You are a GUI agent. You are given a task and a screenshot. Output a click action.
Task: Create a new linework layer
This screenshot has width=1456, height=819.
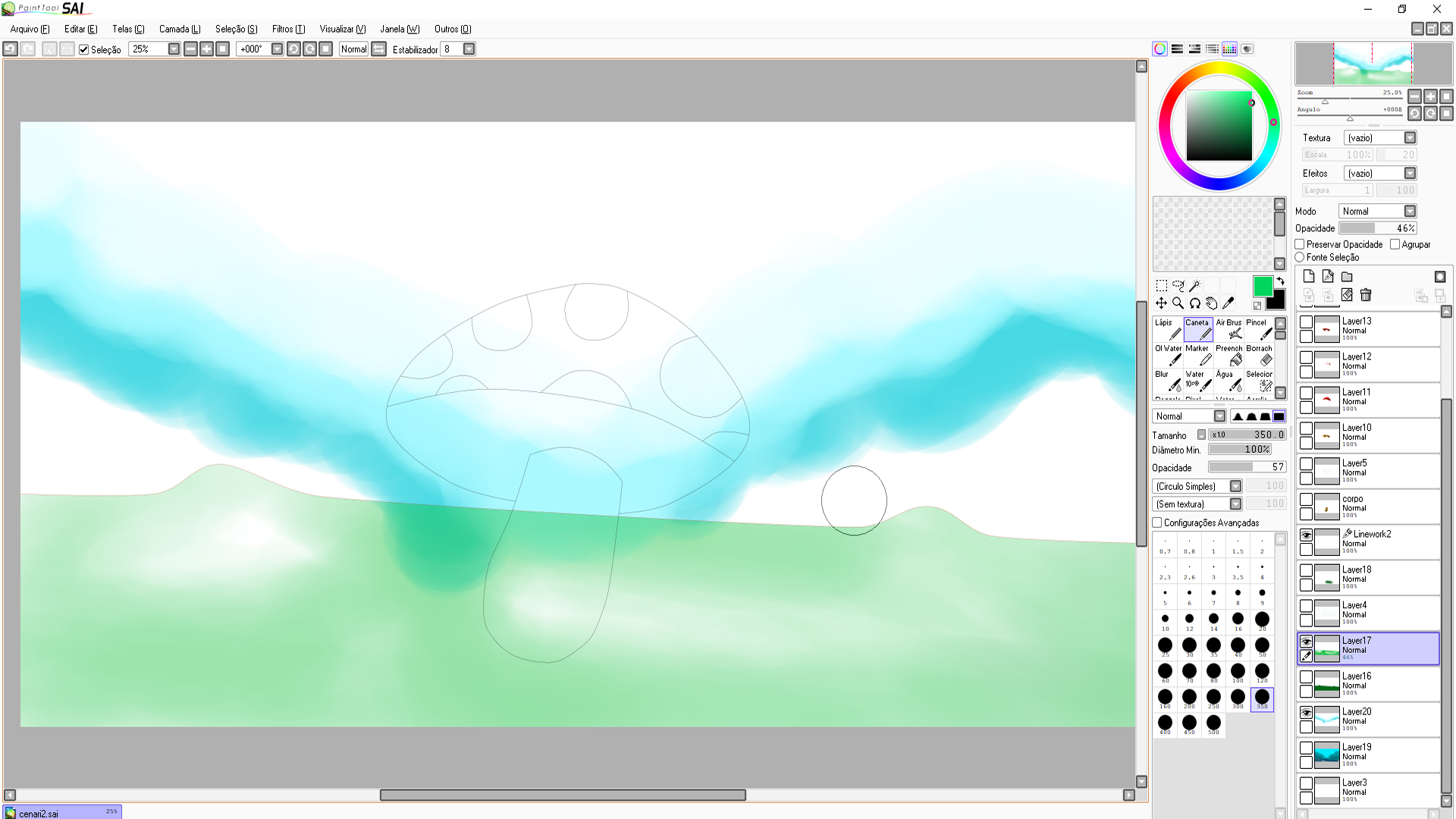pos(1327,277)
